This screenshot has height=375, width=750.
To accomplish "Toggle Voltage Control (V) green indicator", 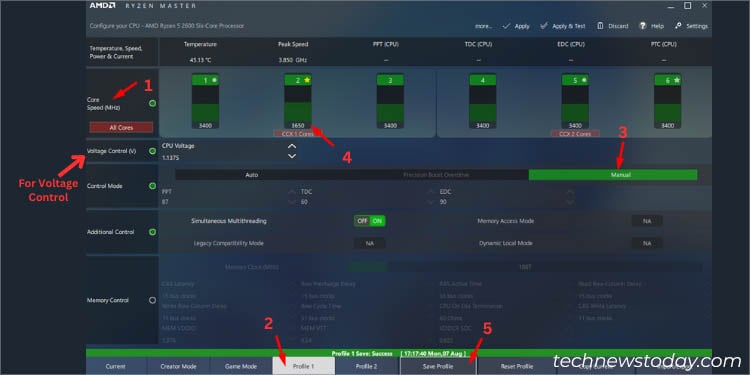I will (153, 151).
